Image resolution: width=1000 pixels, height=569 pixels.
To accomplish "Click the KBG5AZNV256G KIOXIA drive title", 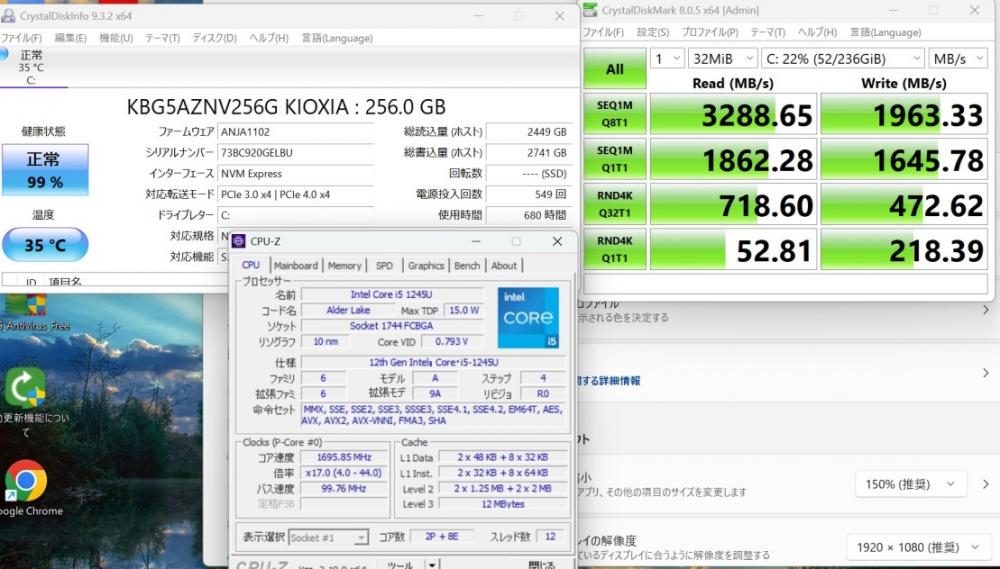I will tap(286, 107).
